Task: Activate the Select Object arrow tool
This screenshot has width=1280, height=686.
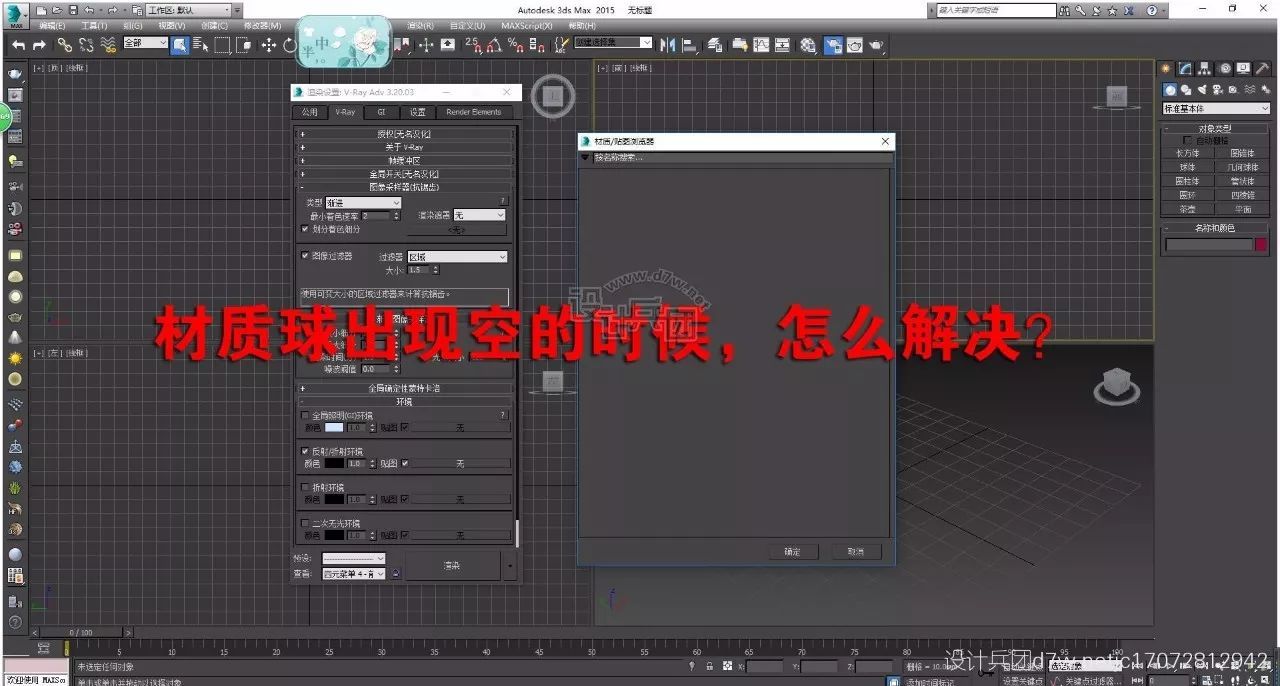Action: pyautogui.click(x=180, y=45)
